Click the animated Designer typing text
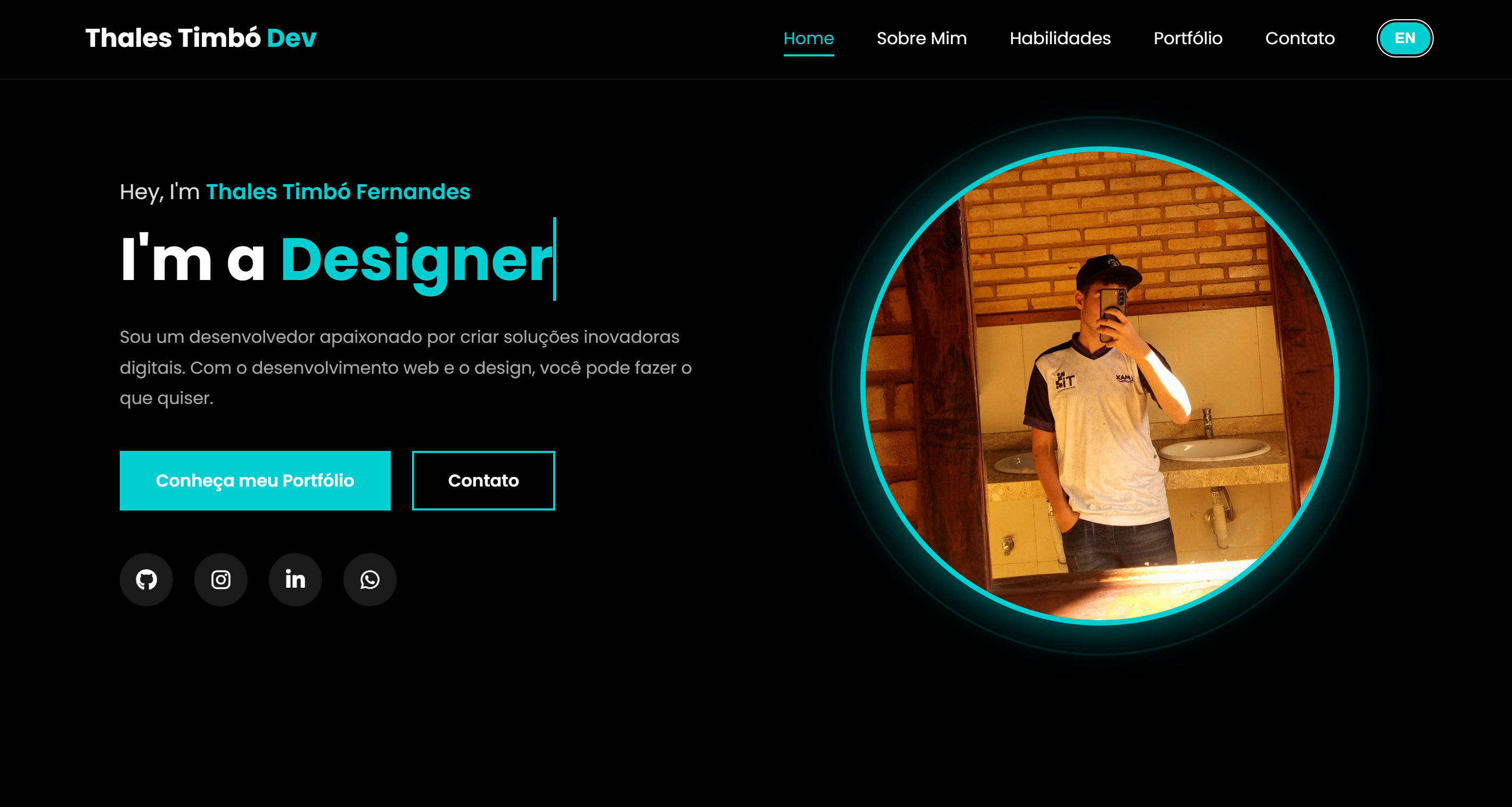This screenshot has height=807, width=1512. [417, 260]
